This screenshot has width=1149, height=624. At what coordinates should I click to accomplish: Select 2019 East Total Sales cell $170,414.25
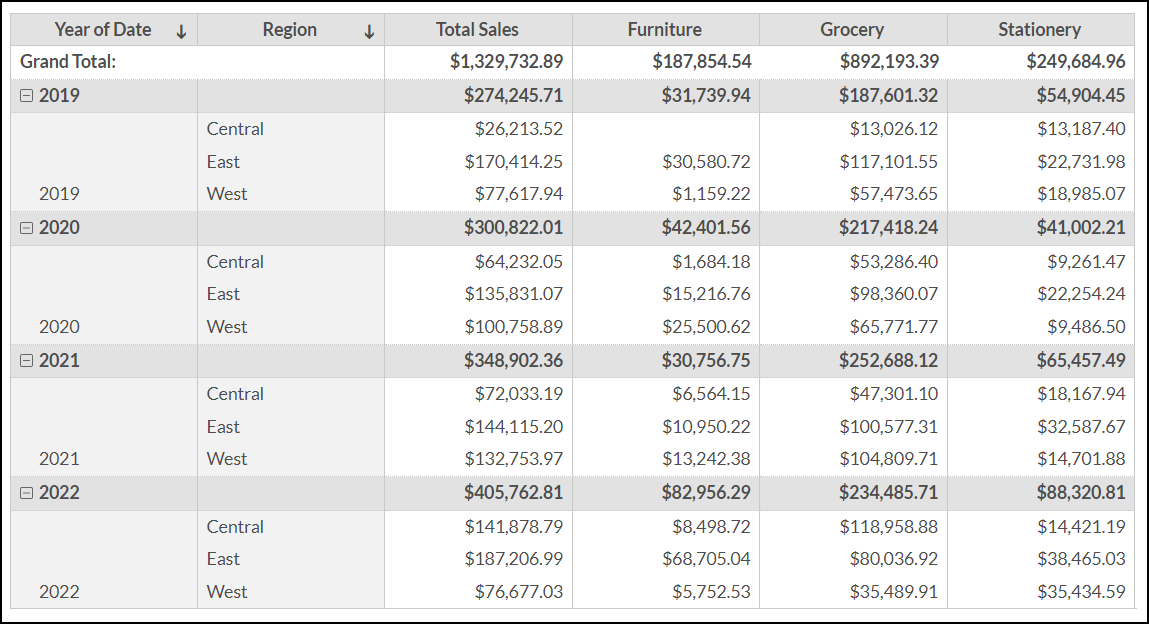click(x=513, y=162)
